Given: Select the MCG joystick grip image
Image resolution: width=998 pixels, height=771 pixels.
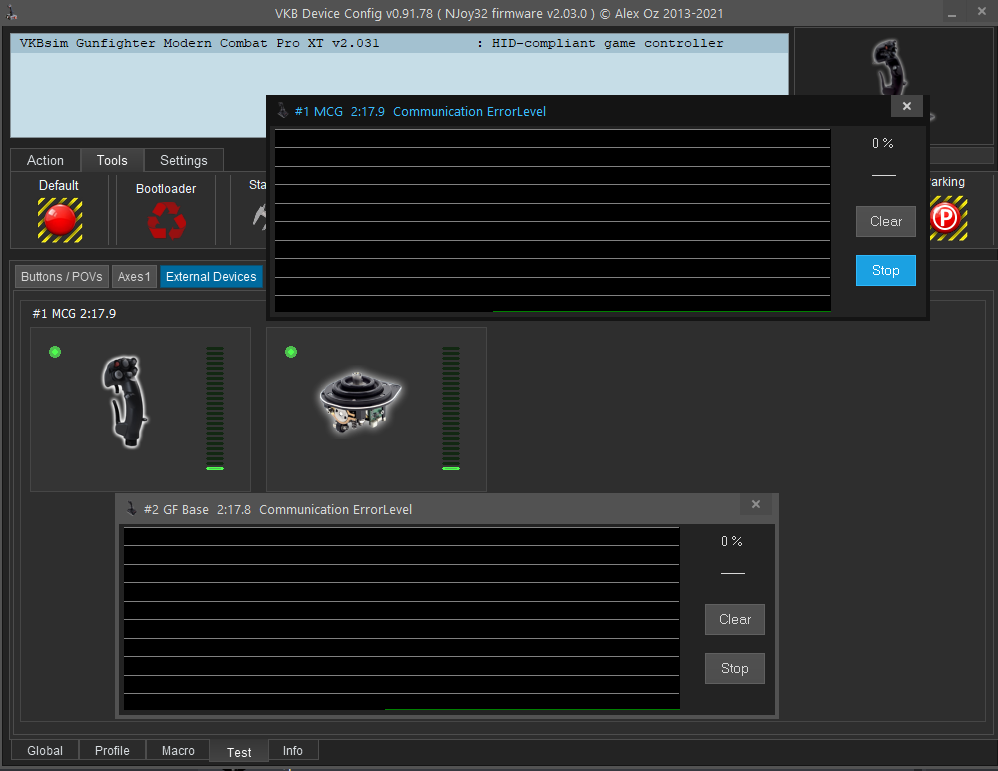Looking at the screenshot, I should click(x=126, y=400).
